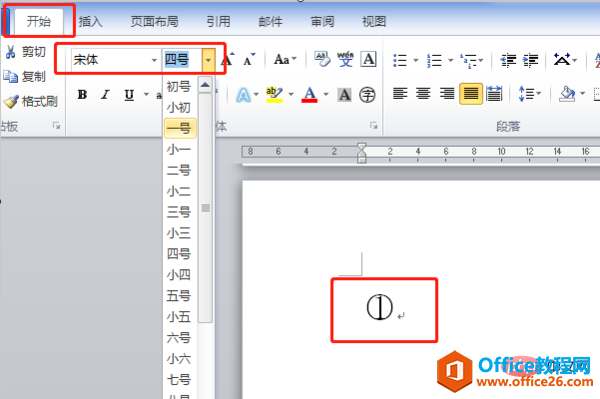
Task: Click the Asian layout icon
Action: point(562,60)
